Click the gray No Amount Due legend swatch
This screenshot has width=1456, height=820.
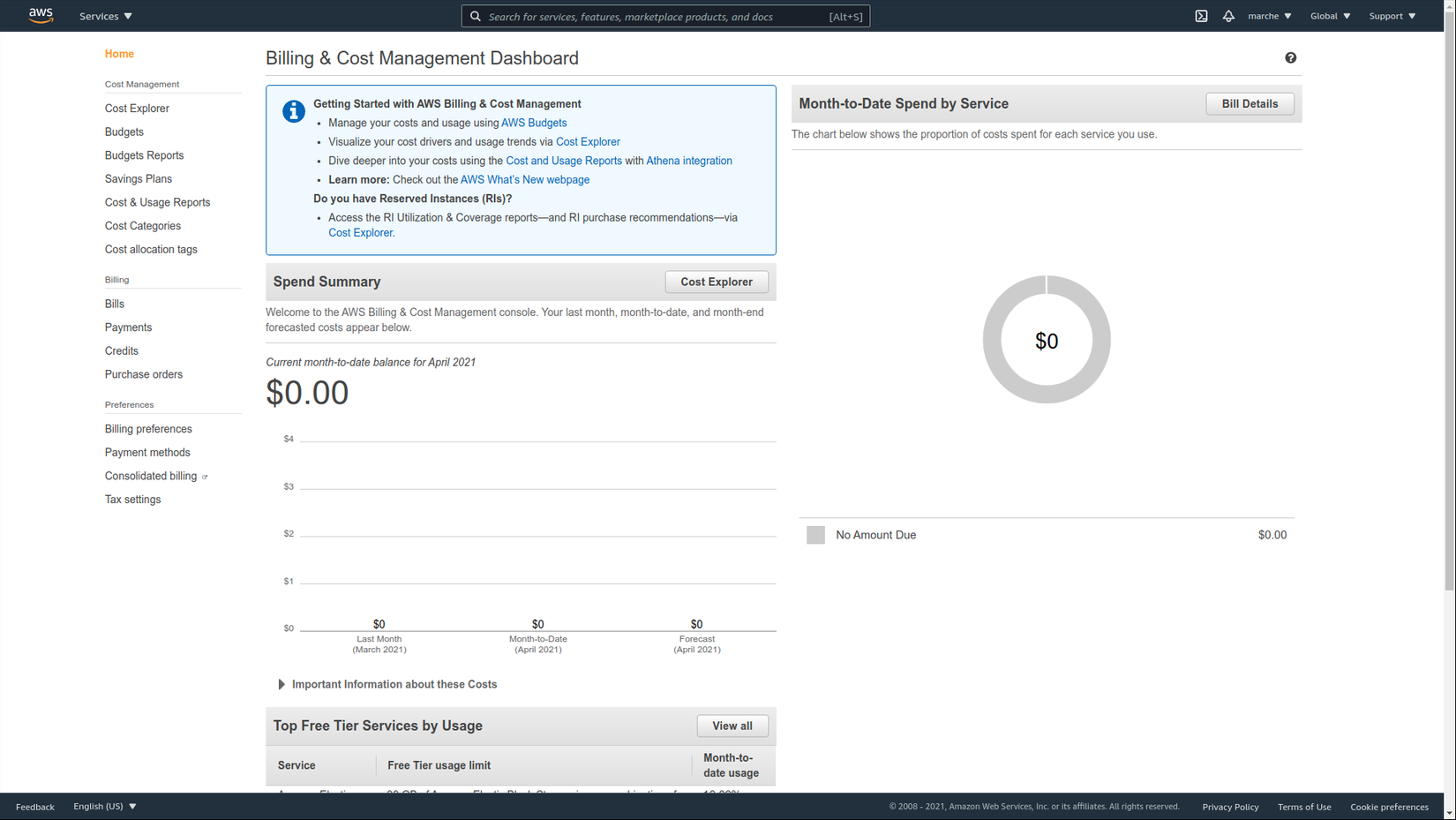tap(815, 535)
